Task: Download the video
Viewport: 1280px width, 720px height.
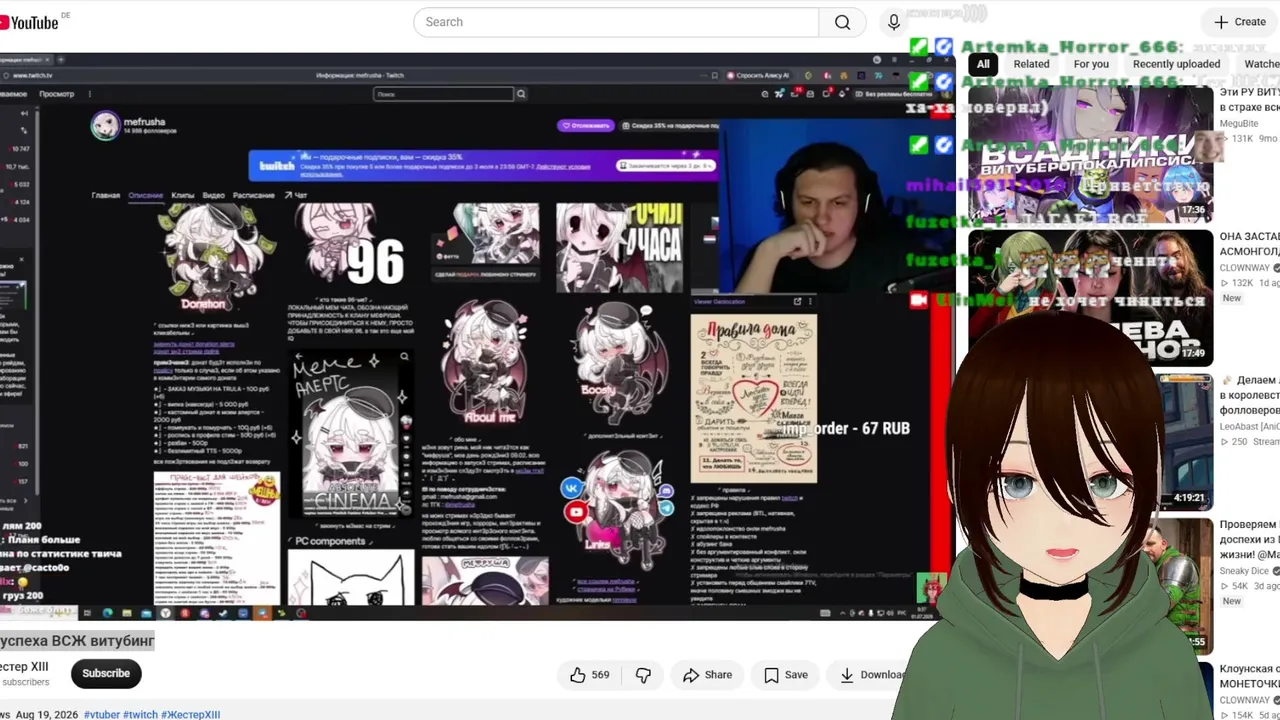Action: click(870, 675)
